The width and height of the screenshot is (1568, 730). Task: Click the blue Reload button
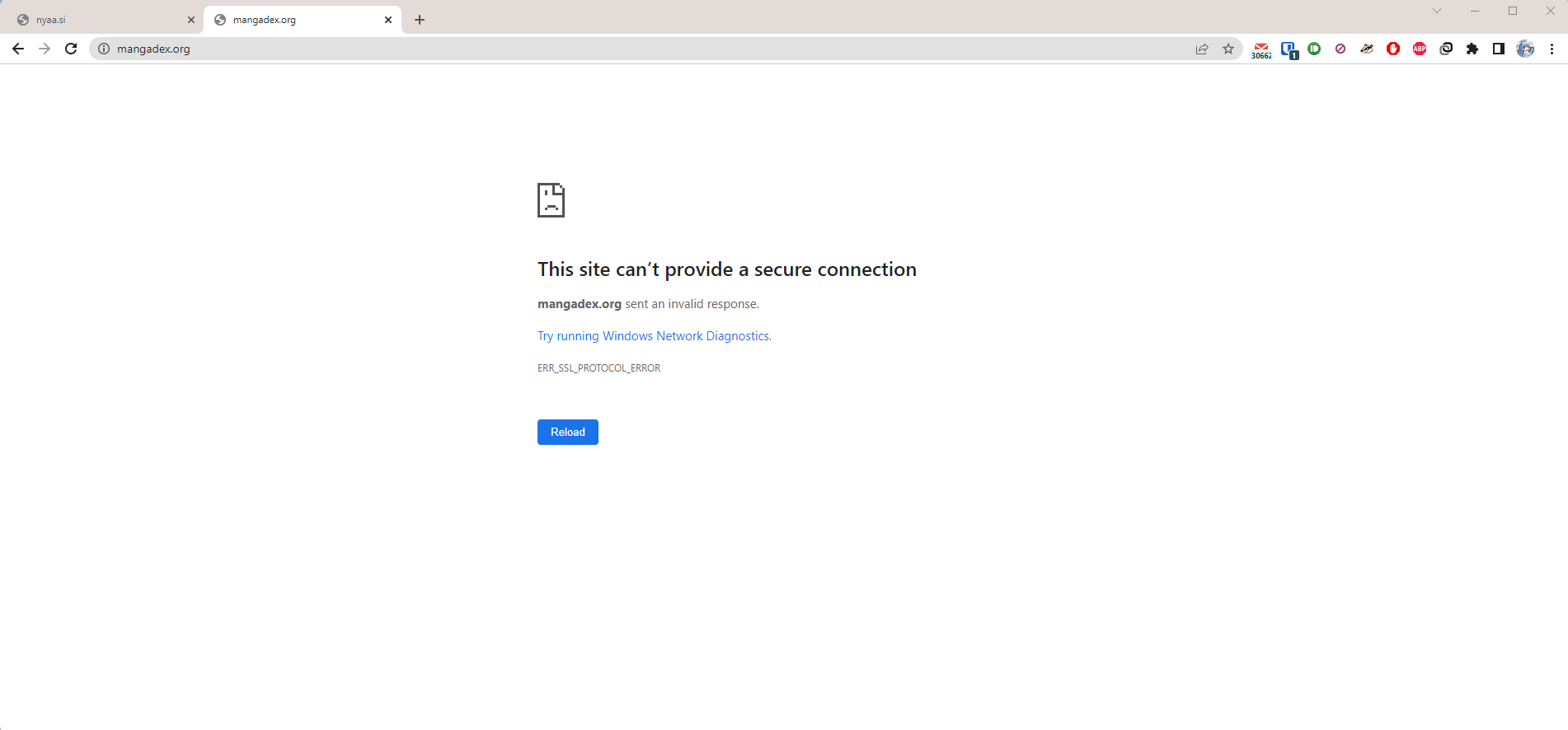567,433
